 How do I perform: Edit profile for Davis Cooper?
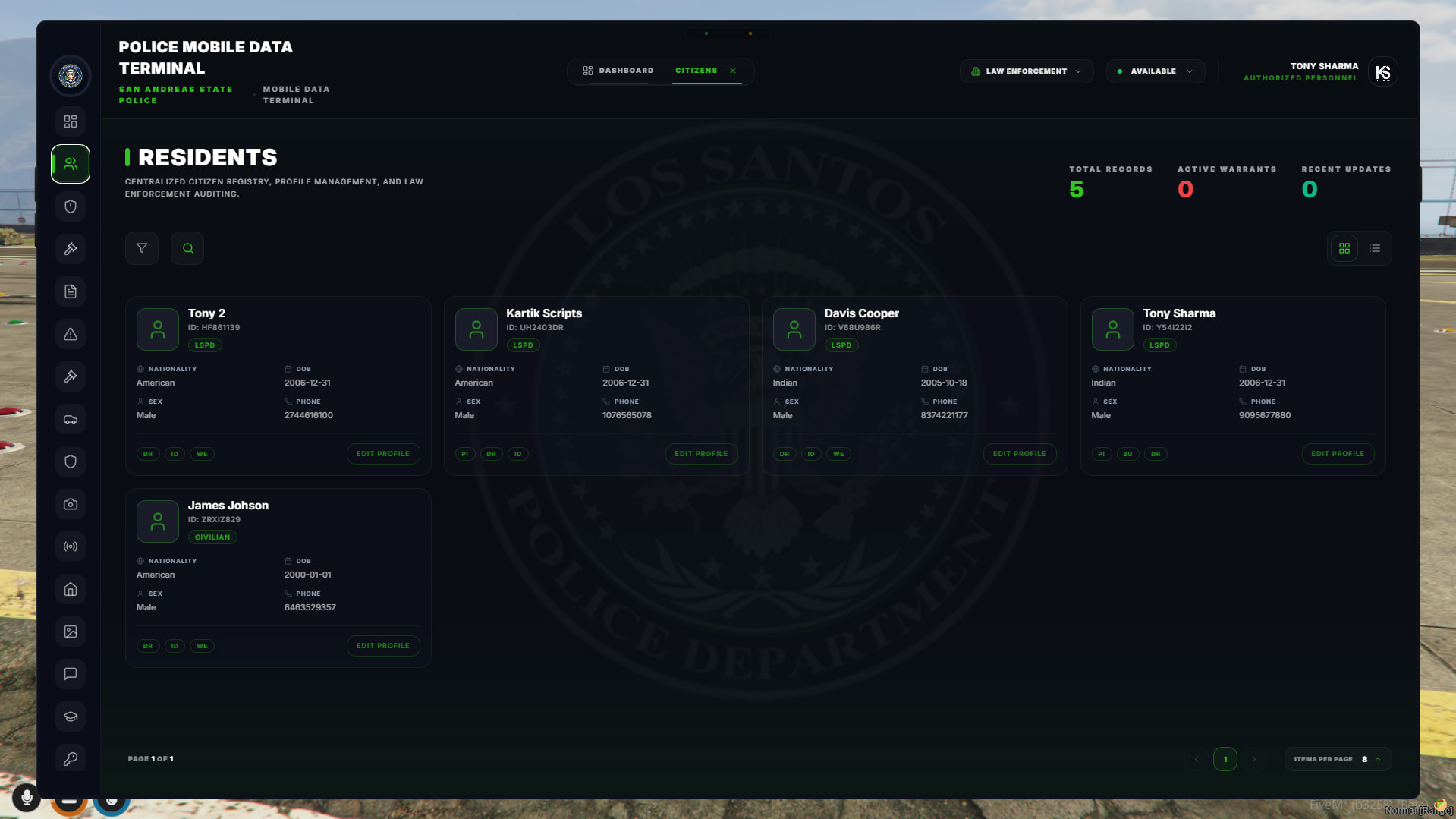click(x=1020, y=454)
